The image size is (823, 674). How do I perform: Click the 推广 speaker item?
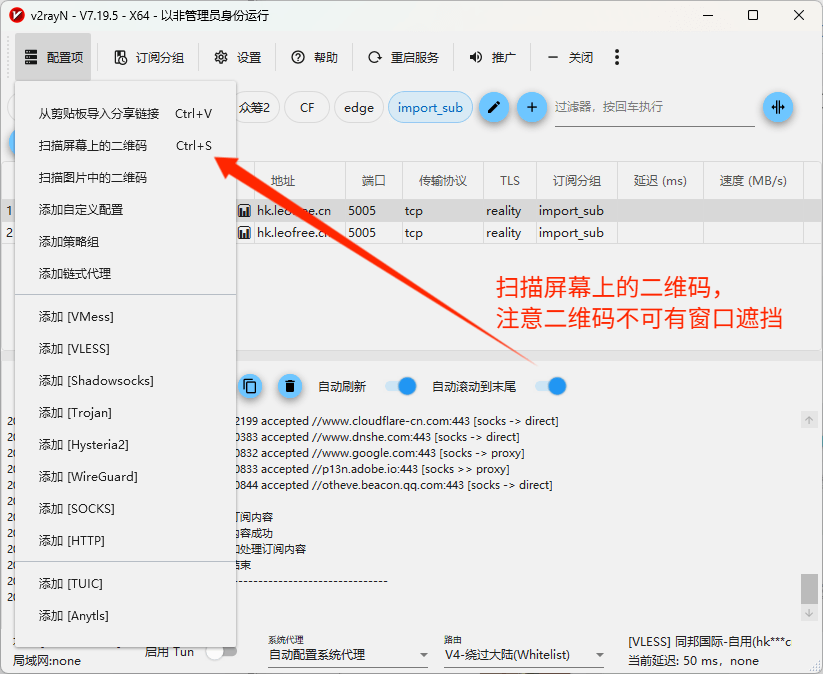pos(492,57)
